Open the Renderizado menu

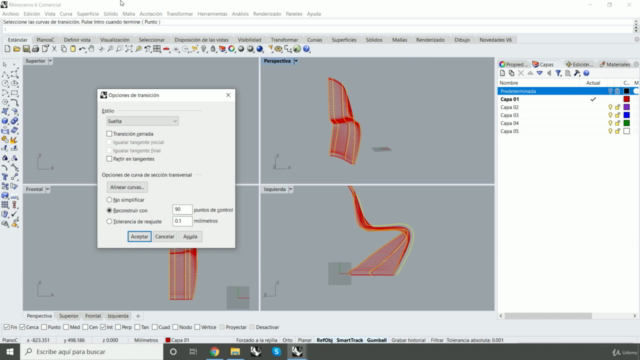(267, 14)
